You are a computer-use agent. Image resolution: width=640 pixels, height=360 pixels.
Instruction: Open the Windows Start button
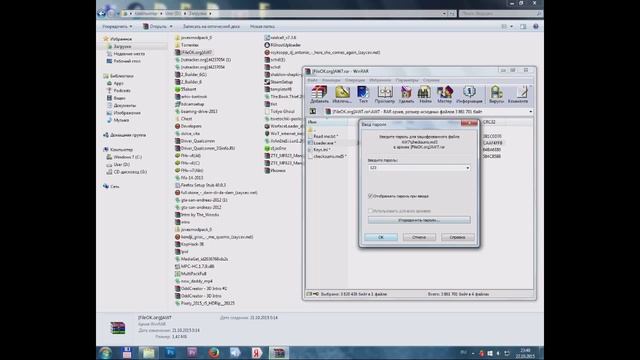click(105, 353)
